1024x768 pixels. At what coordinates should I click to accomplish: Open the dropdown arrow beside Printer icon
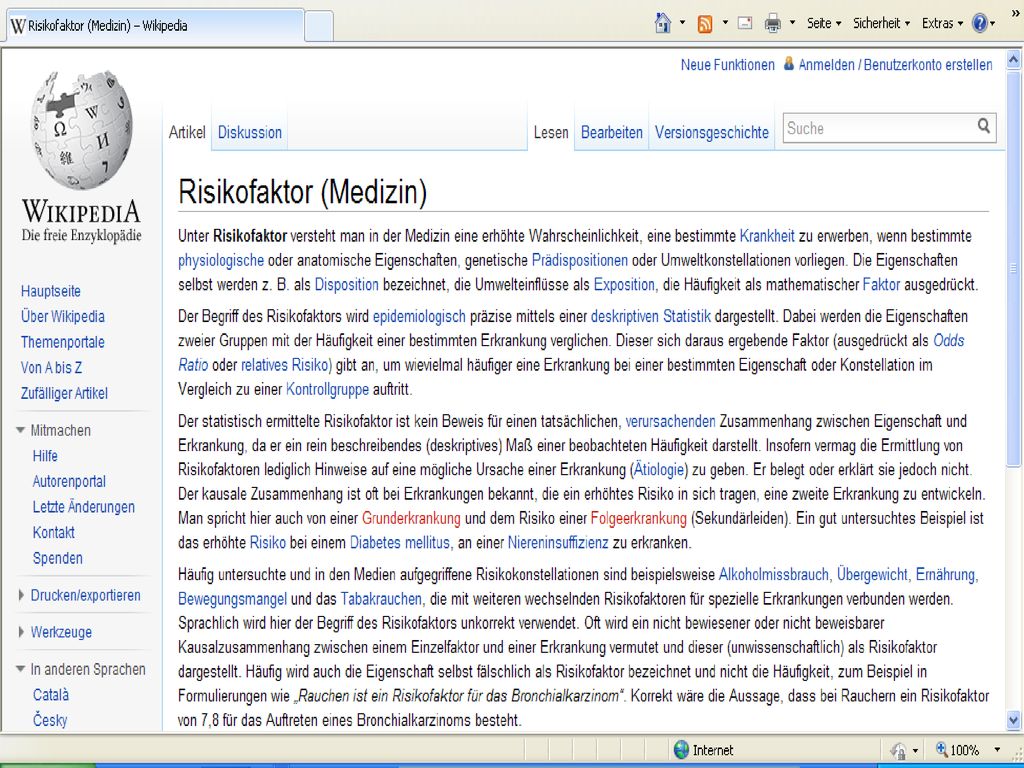tap(792, 24)
